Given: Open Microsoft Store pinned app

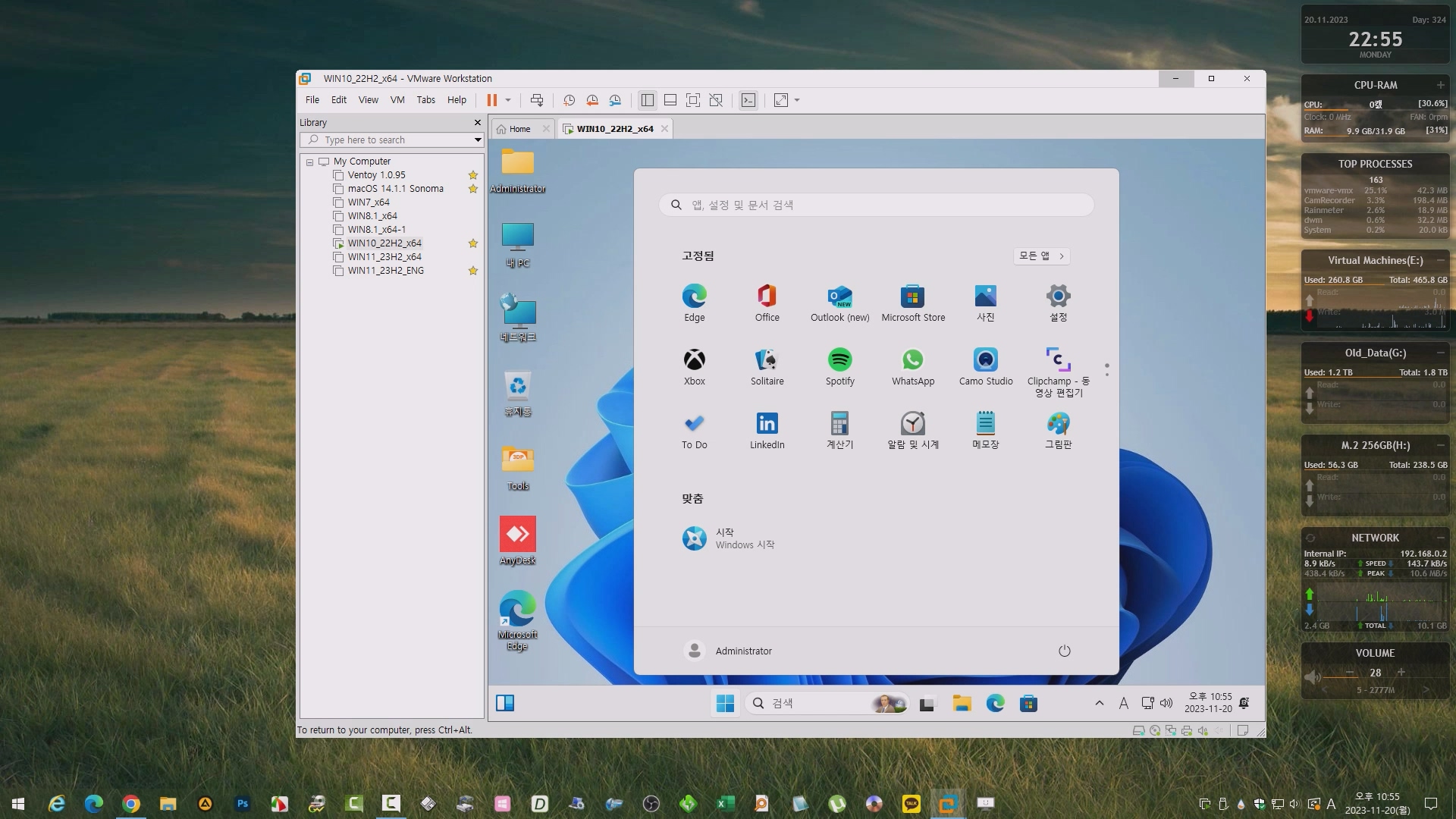Looking at the screenshot, I should click(x=913, y=303).
